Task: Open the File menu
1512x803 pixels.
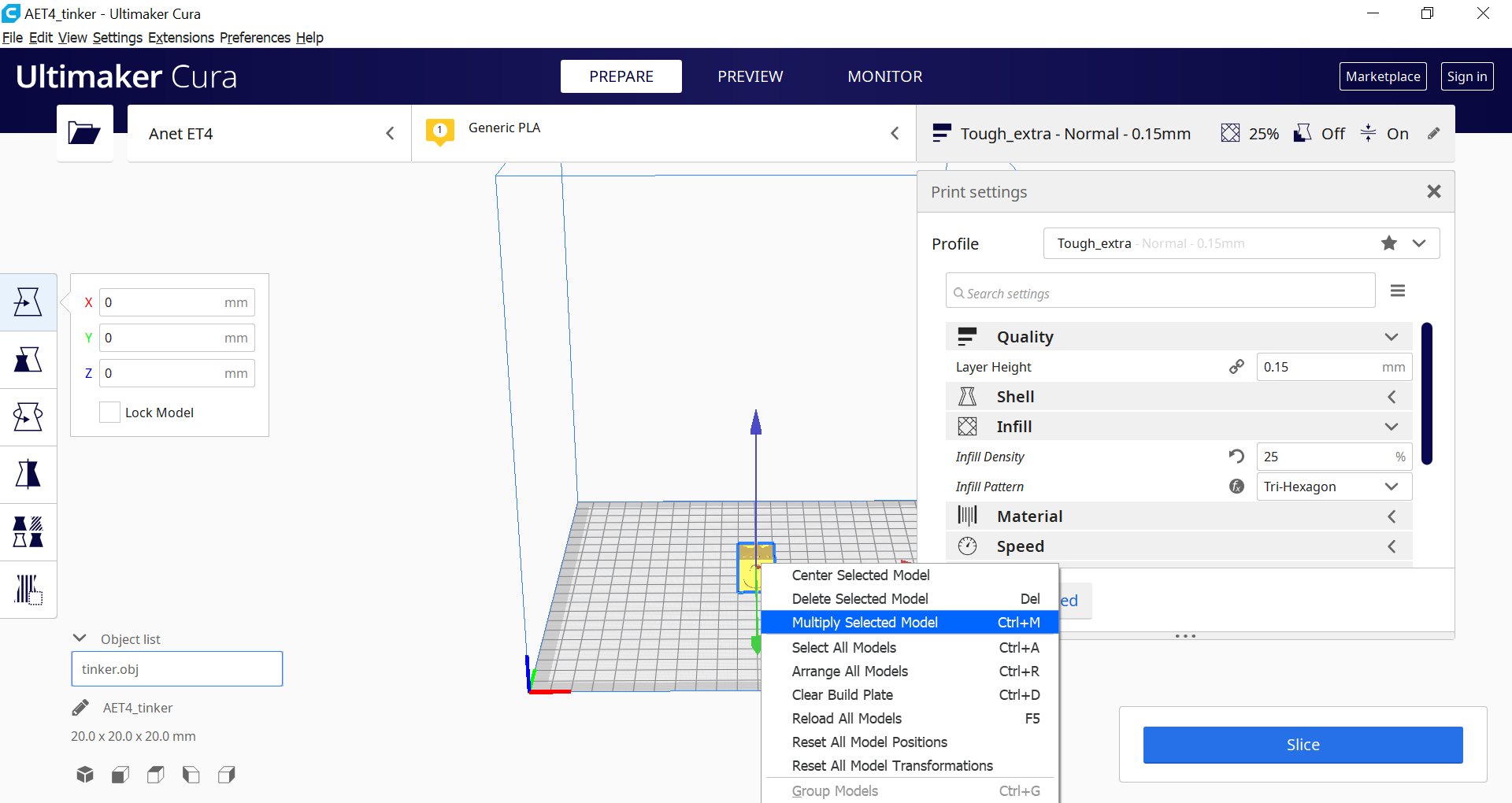Action: 13,37
